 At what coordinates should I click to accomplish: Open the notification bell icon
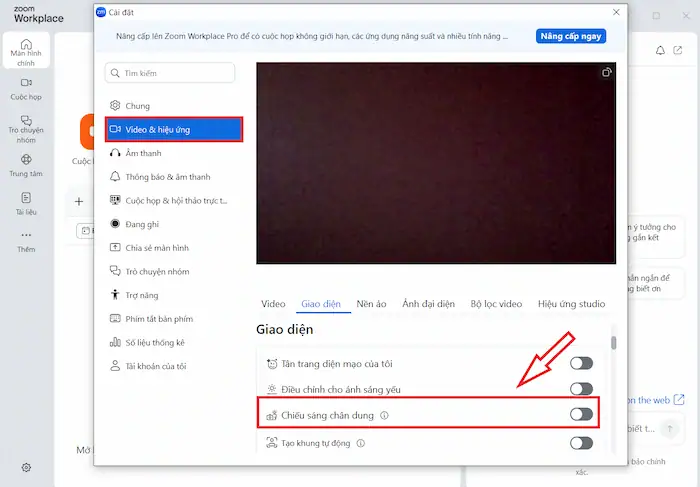tap(660, 50)
